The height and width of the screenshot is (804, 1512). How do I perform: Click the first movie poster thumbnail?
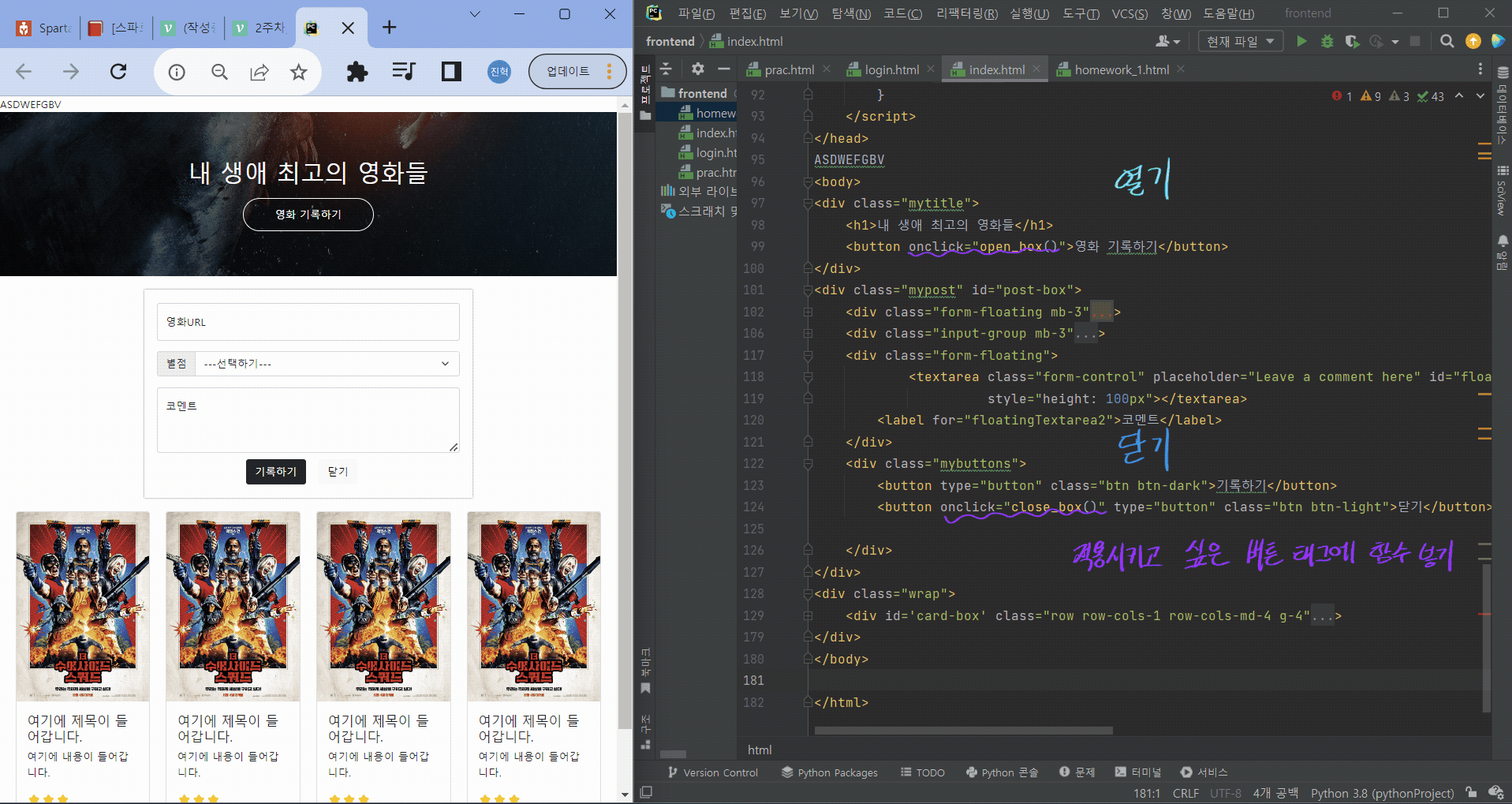(x=83, y=606)
